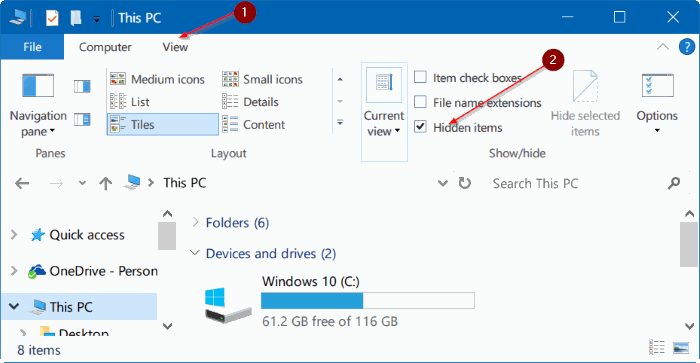700x363 pixels.
Task: Minimize the ribbon with the chevron
Action: pos(663,46)
